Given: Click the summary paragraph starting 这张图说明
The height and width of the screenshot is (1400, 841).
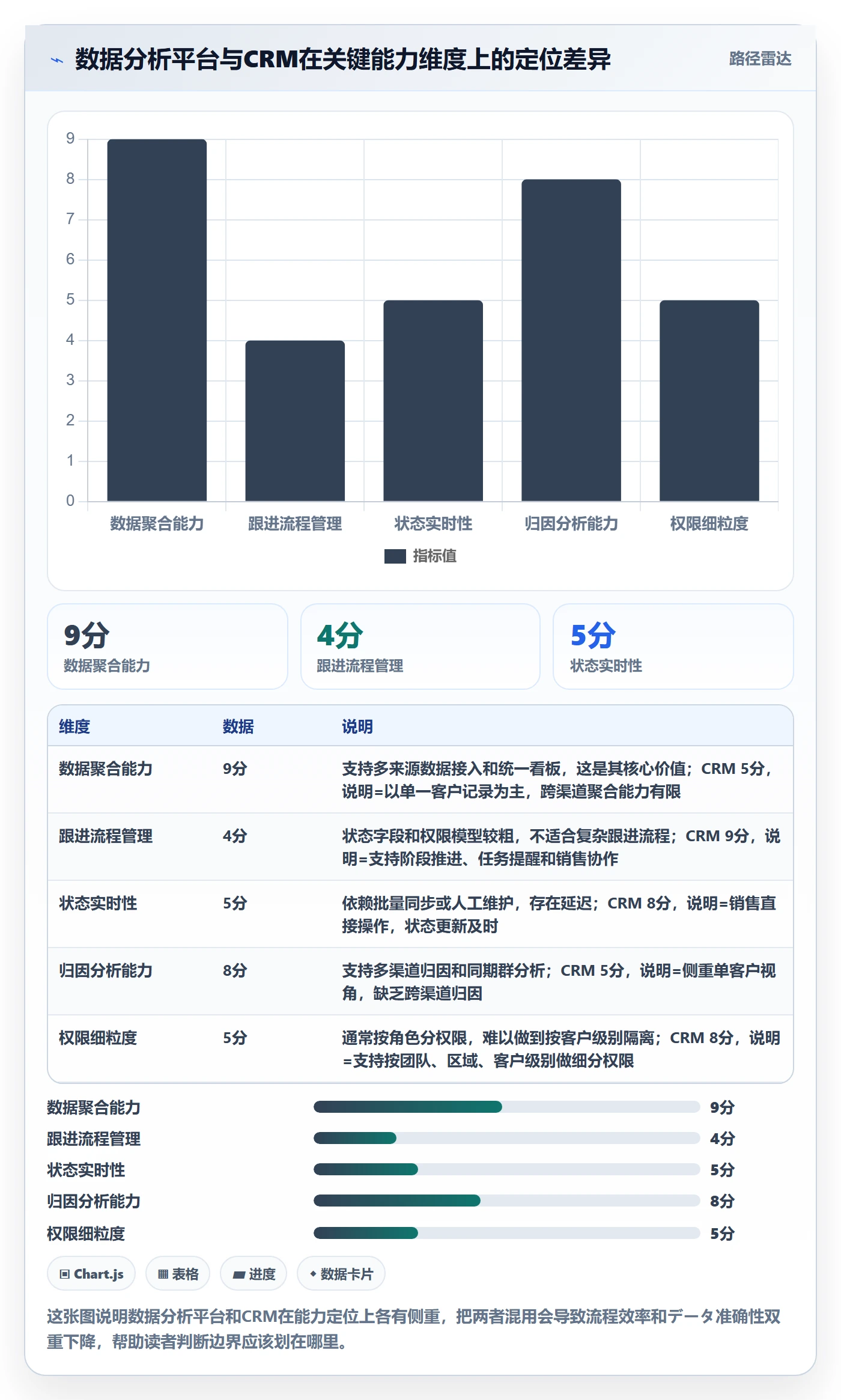Looking at the screenshot, I should point(414,1328).
